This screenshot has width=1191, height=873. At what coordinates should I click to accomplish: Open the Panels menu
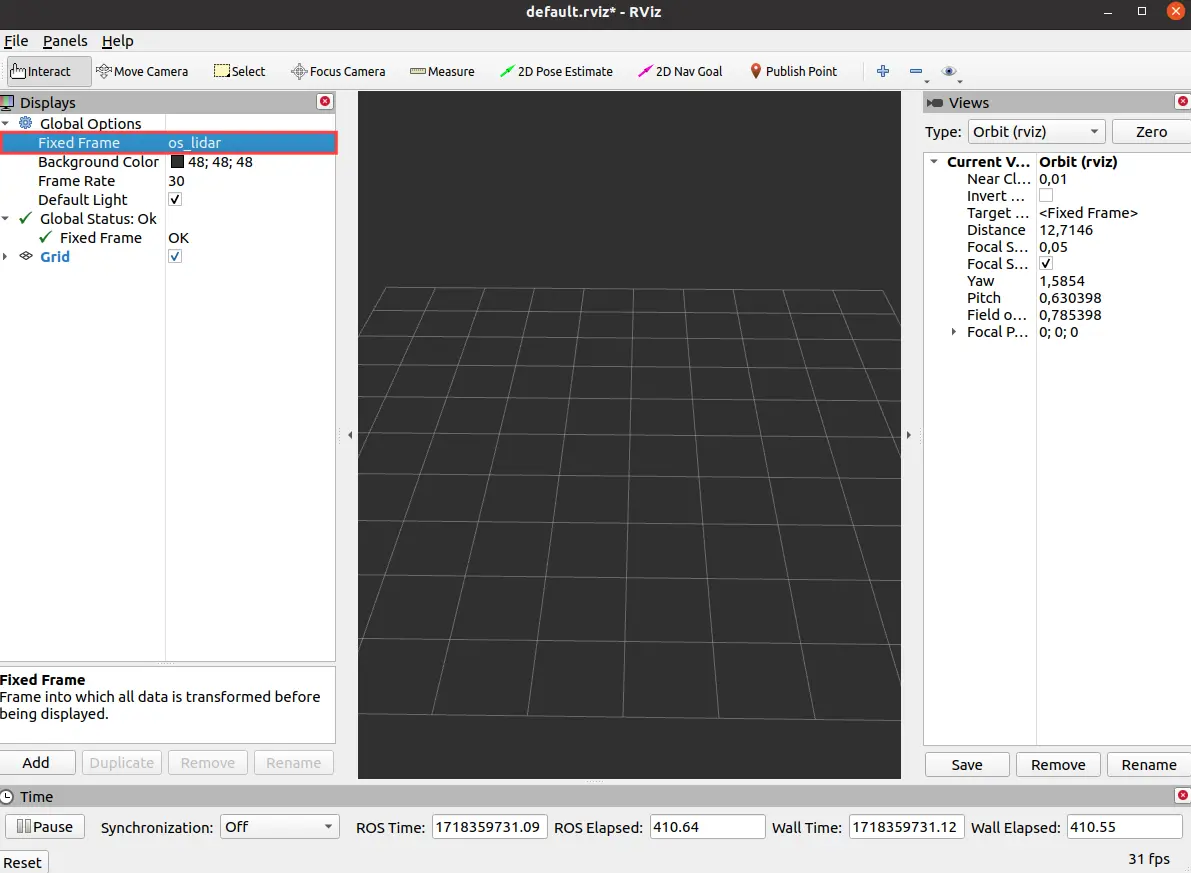point(65,41)
